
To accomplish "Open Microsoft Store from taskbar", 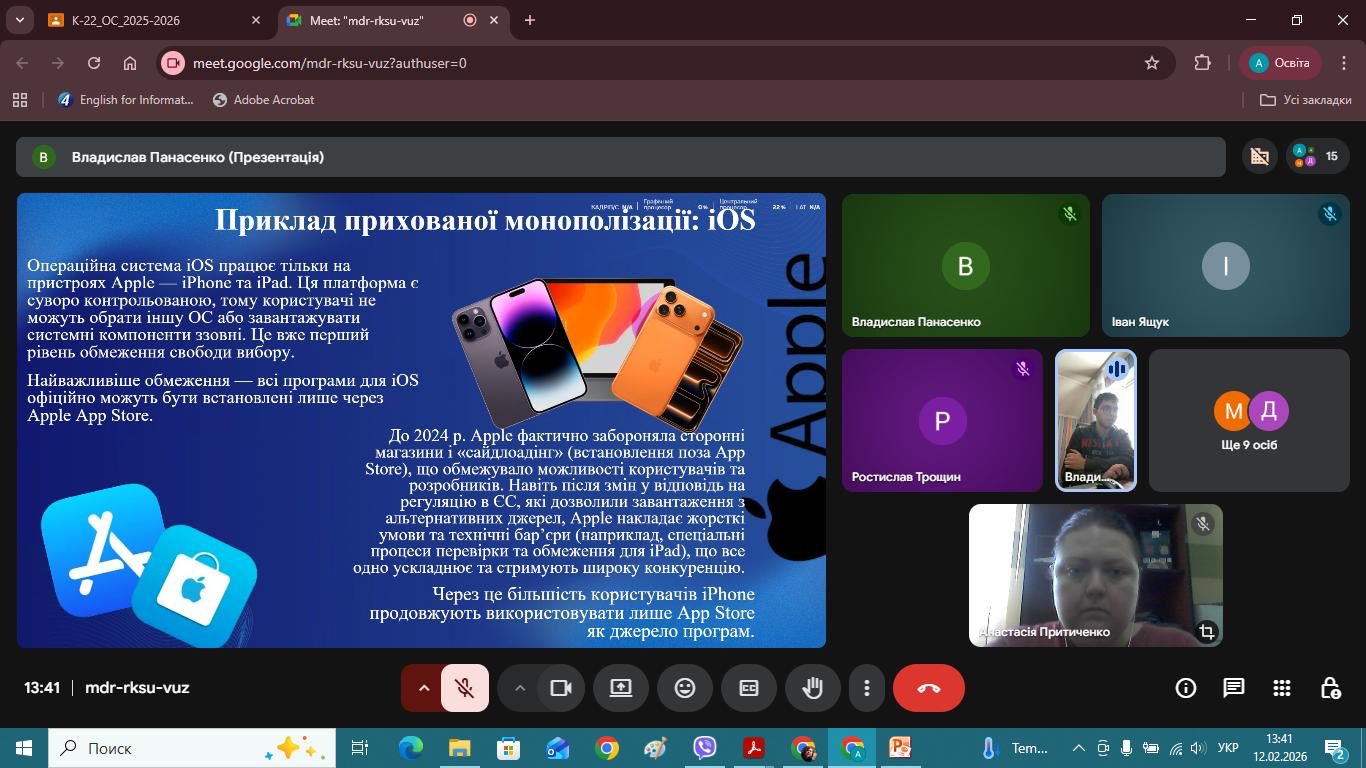I will (508, 748).
